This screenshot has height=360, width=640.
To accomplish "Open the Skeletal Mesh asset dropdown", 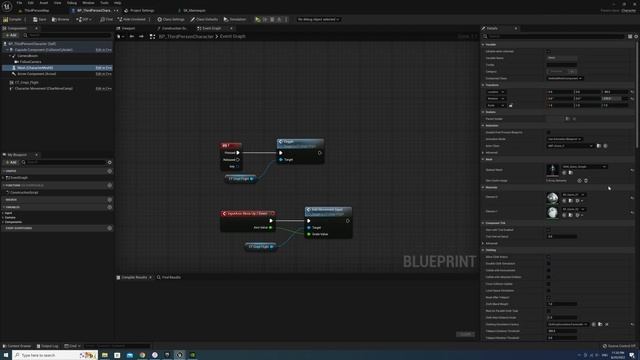I will 584,167.
